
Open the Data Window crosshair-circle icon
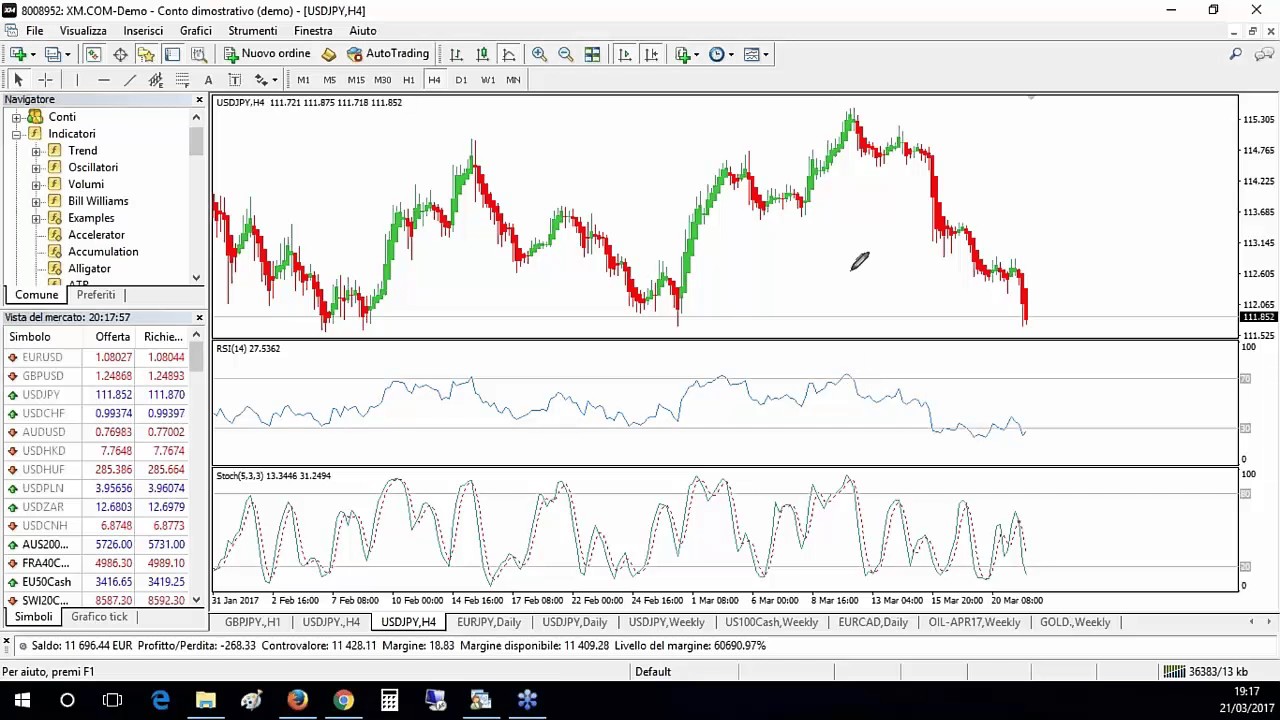click(120, 54)
